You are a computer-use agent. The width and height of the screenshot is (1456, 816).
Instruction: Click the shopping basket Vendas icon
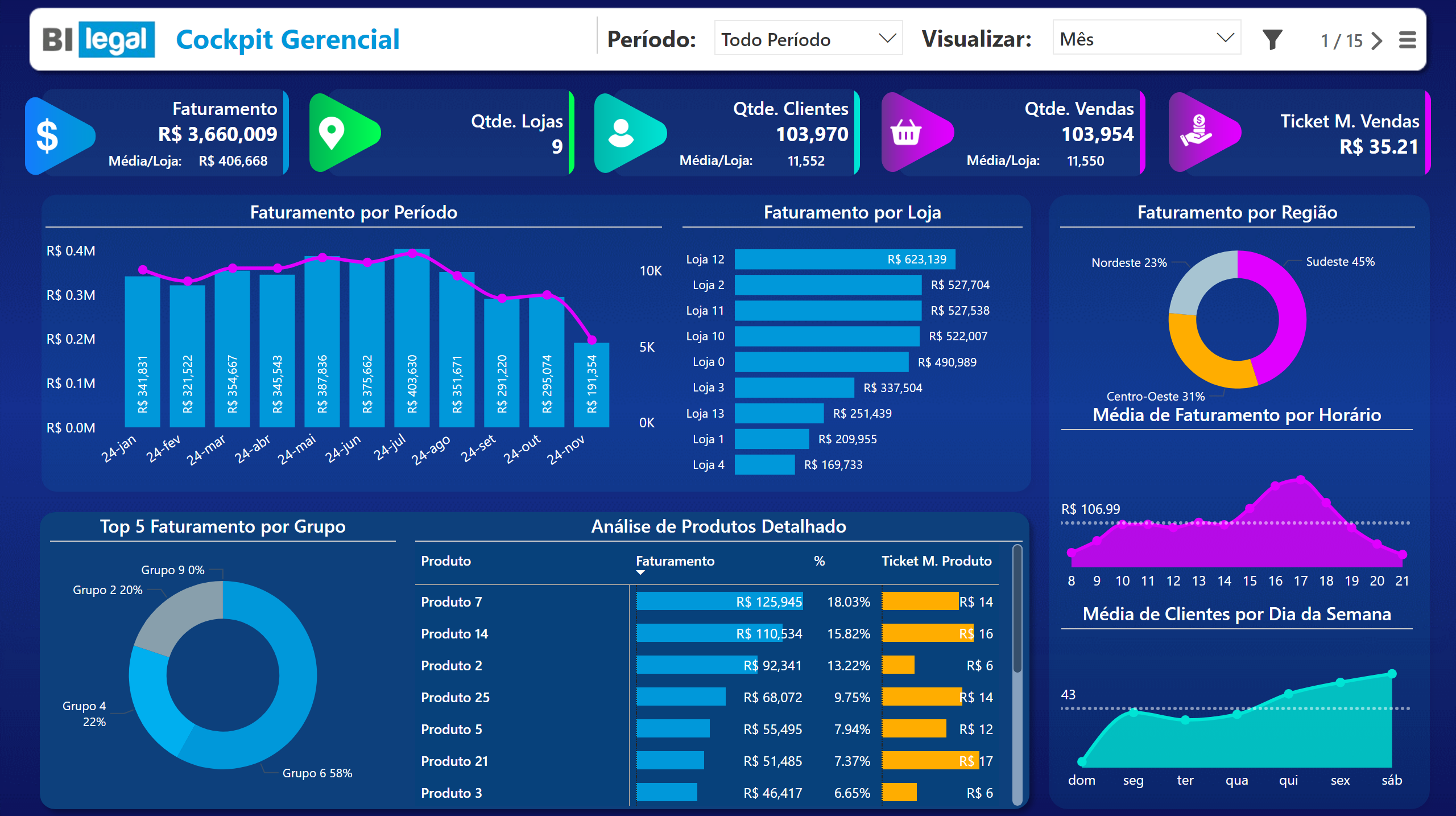[x=905, y=133]
